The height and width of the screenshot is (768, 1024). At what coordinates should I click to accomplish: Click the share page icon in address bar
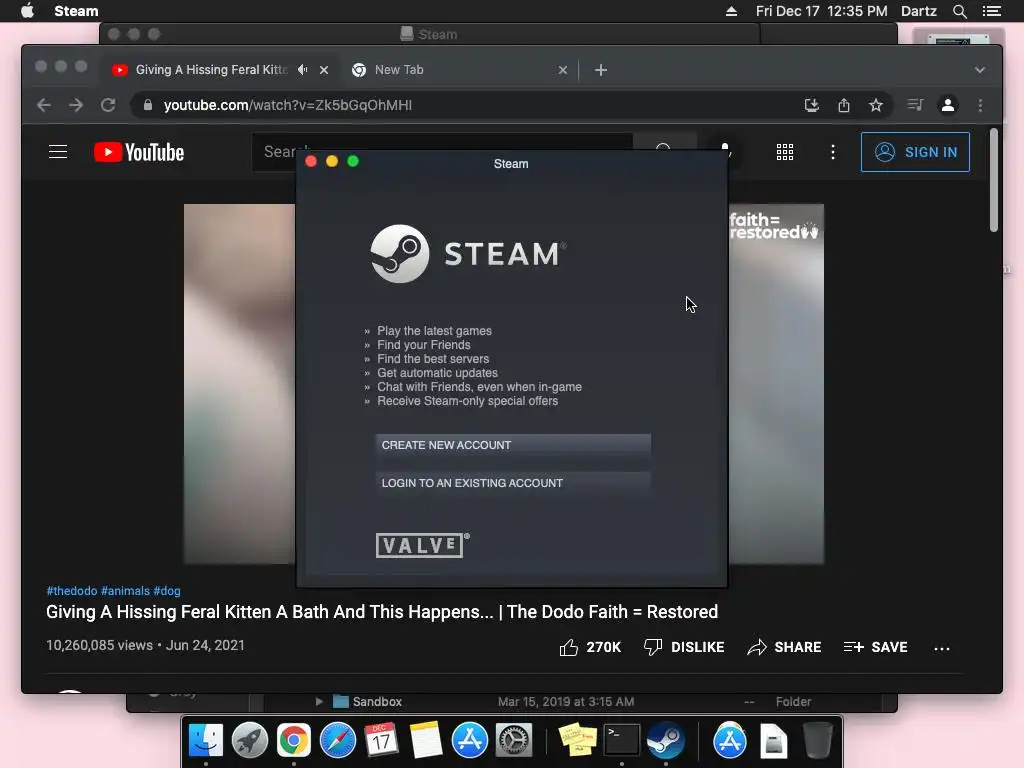(x=844, y=105)
